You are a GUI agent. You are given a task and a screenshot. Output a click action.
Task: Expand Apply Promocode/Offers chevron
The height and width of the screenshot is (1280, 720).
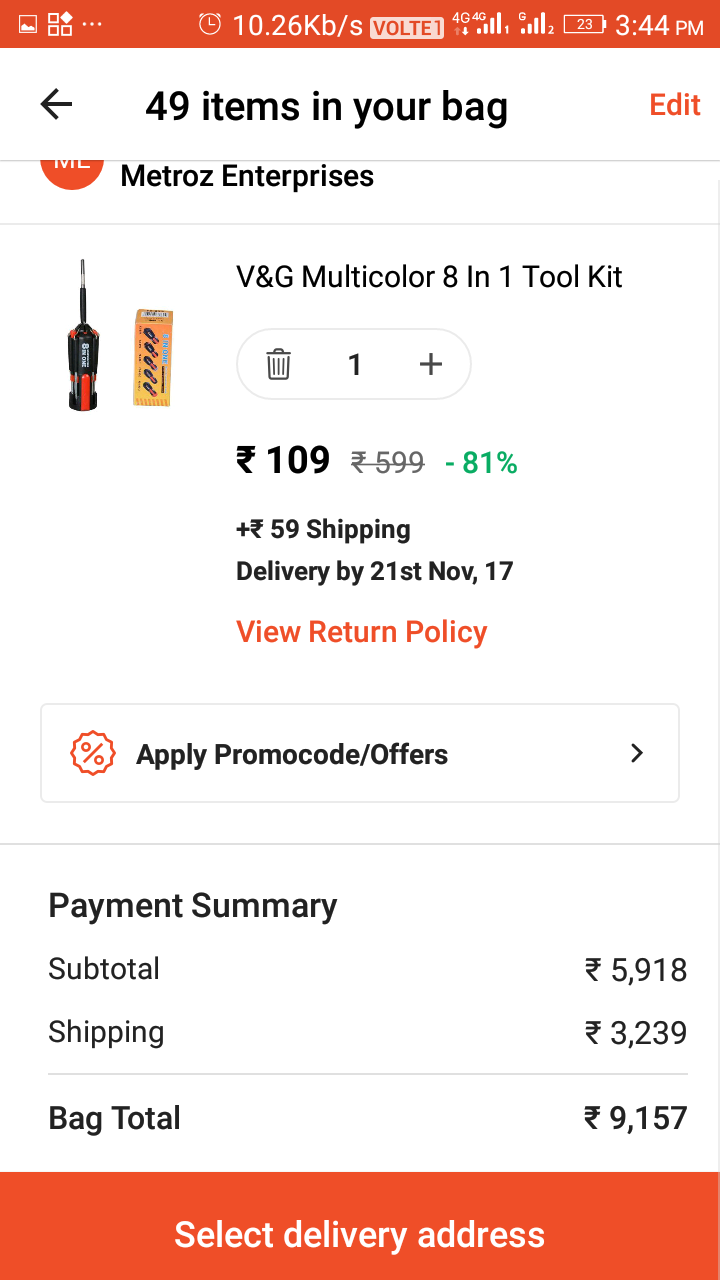tap(637, 754)
